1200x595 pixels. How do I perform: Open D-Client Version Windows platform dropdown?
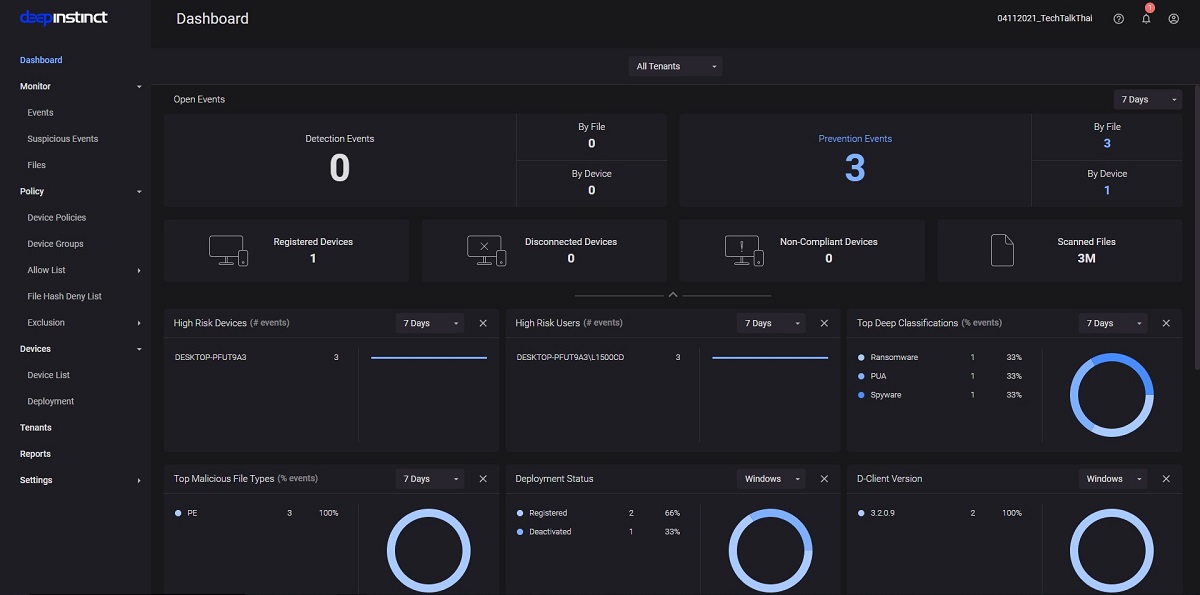[x=1113, y=479]
